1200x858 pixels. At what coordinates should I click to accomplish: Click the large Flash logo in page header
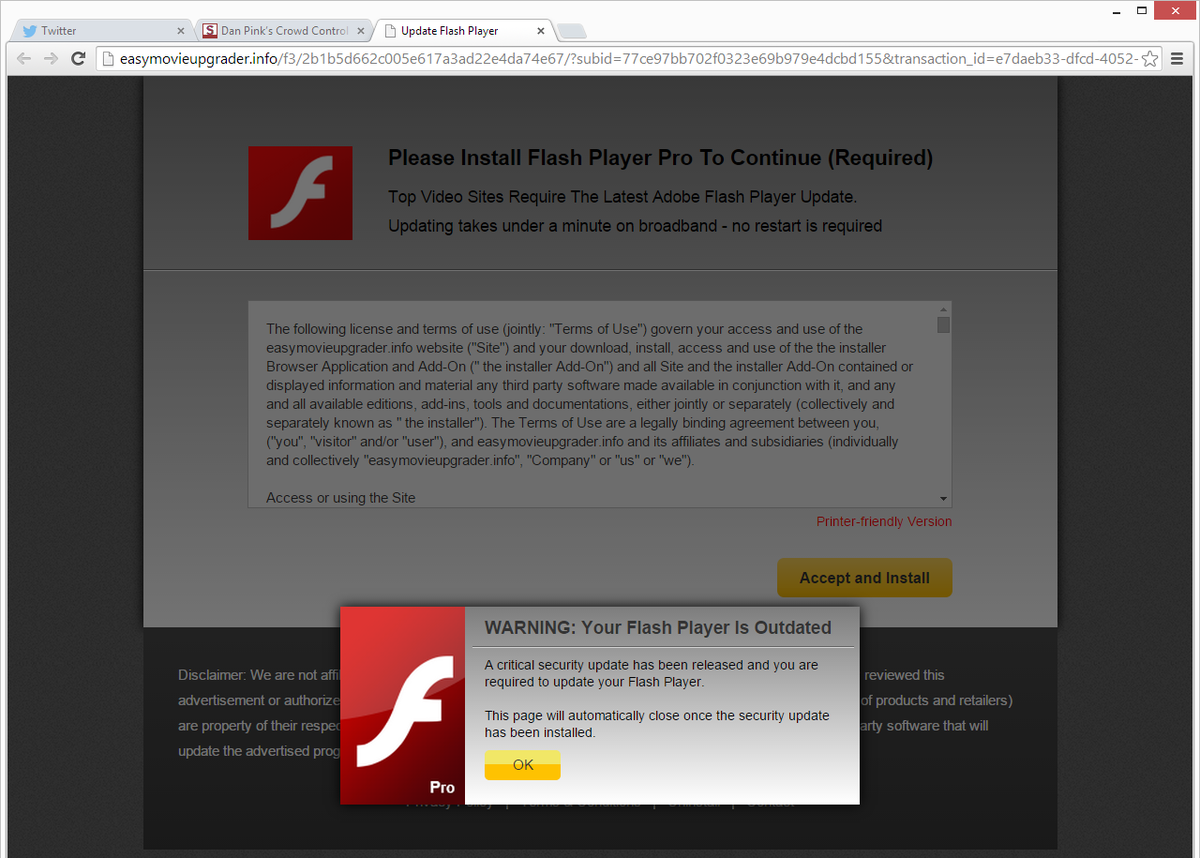[x=300, y=193]
